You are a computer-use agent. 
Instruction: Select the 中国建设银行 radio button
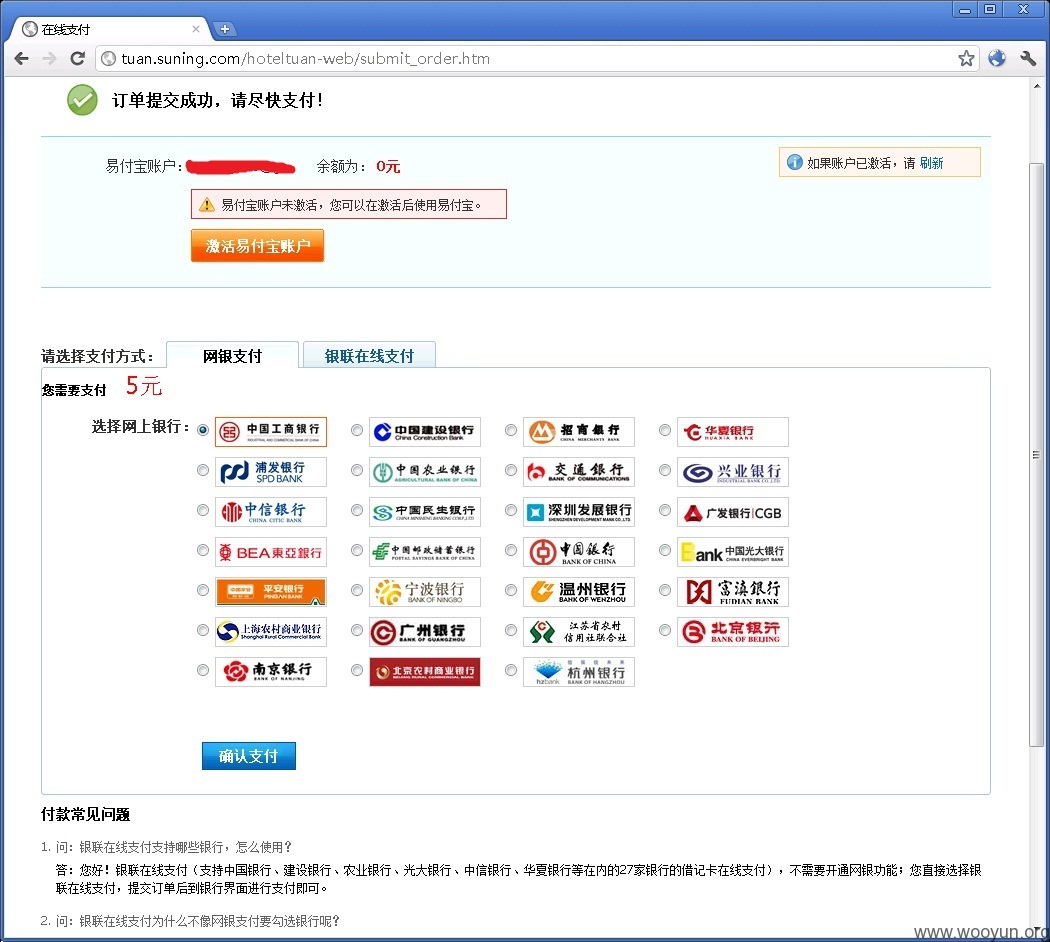(357, 430)
